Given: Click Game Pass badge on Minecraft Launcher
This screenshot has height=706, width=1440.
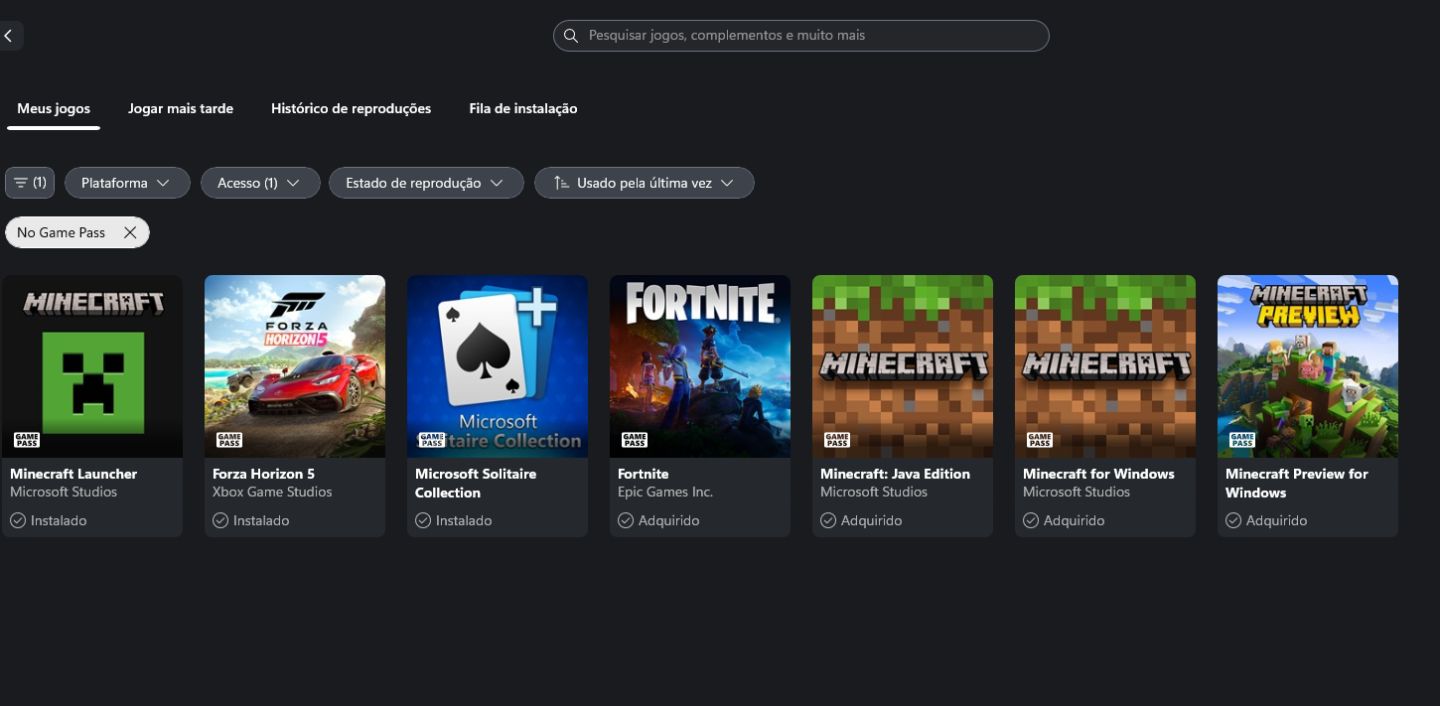Looking at the screenshot, I should pos(27,440).
